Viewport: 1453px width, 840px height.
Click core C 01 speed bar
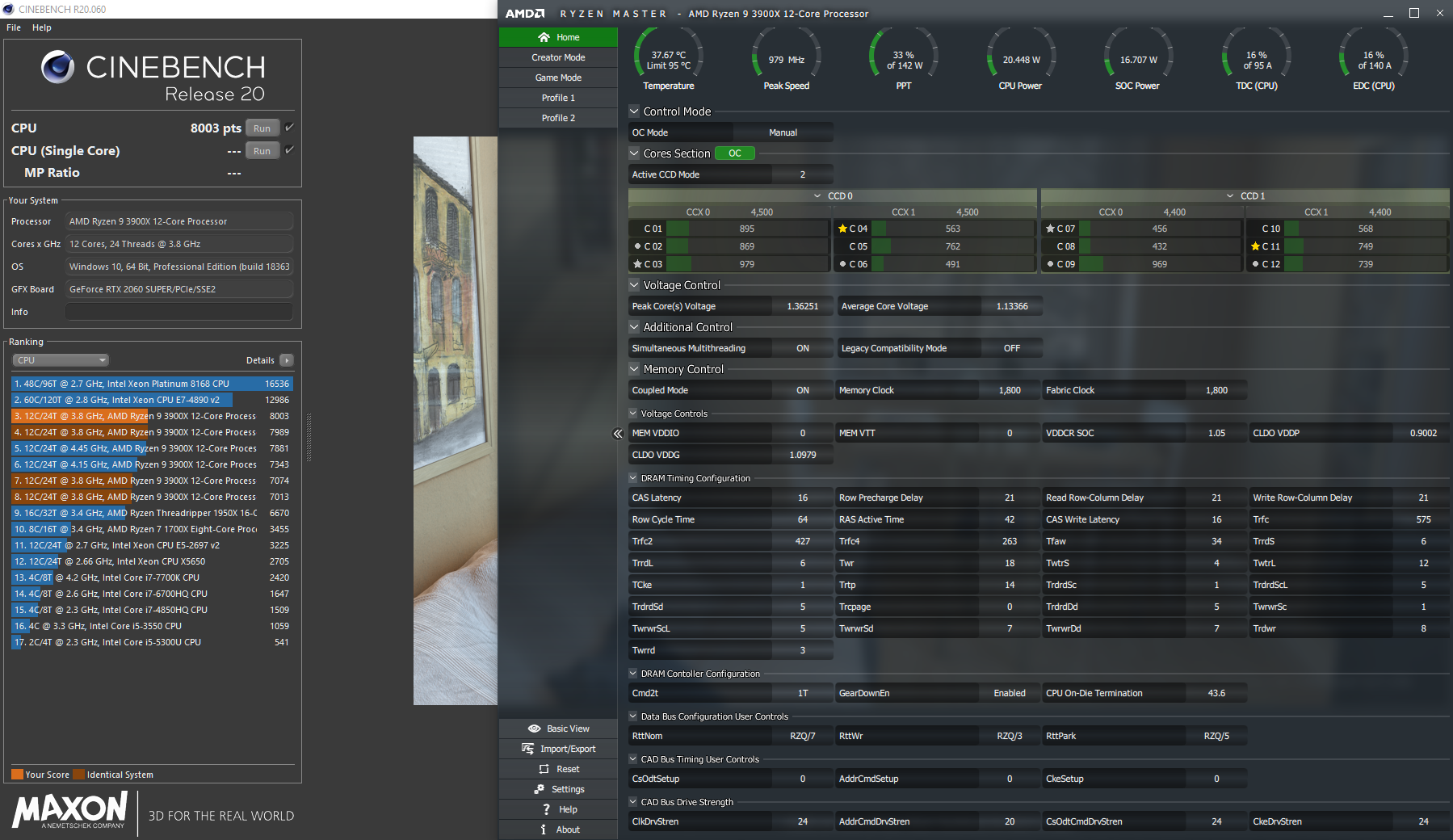(x=747, y=229)
